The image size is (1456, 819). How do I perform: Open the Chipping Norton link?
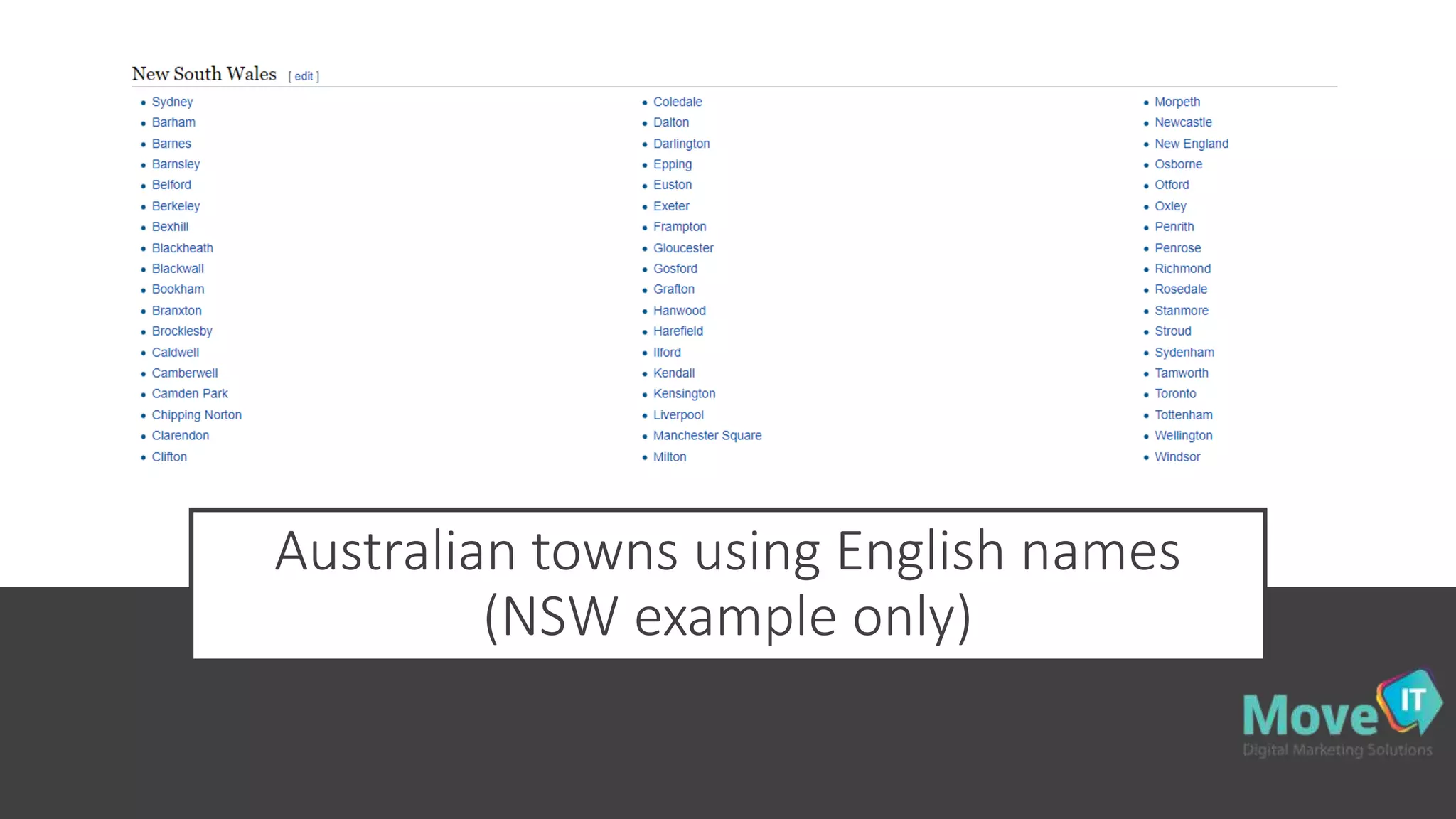(196, 414)
